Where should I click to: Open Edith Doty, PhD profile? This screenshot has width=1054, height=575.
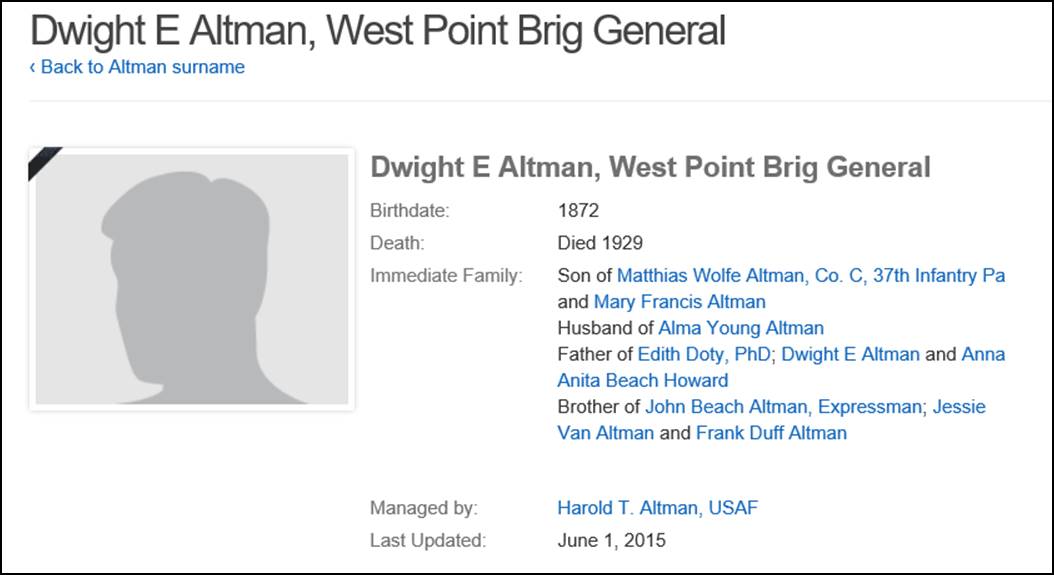pos(704,354)
